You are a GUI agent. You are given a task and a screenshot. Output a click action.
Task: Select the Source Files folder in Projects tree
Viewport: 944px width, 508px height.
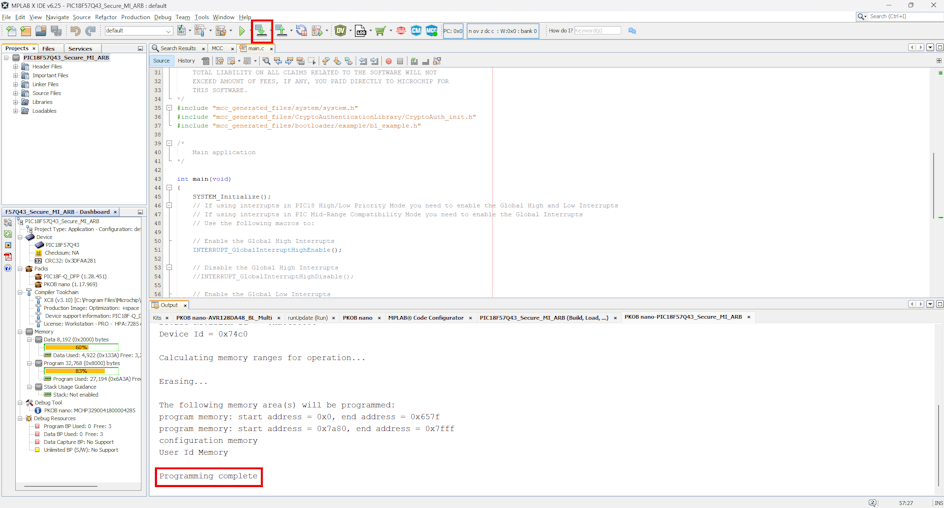click(46, 93)
